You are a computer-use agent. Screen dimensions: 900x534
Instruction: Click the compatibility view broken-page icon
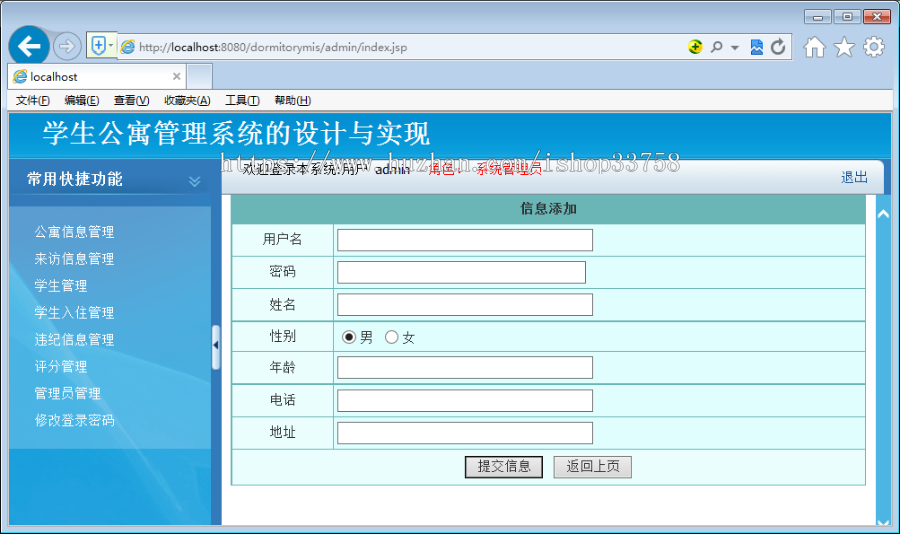click(757, 47)
